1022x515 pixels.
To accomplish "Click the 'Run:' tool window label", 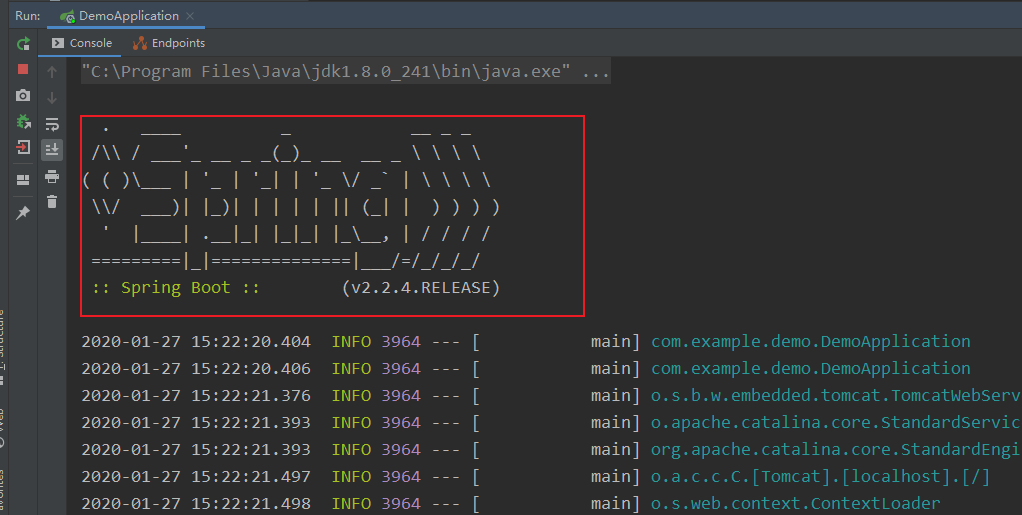I will (x=27, y=16).
